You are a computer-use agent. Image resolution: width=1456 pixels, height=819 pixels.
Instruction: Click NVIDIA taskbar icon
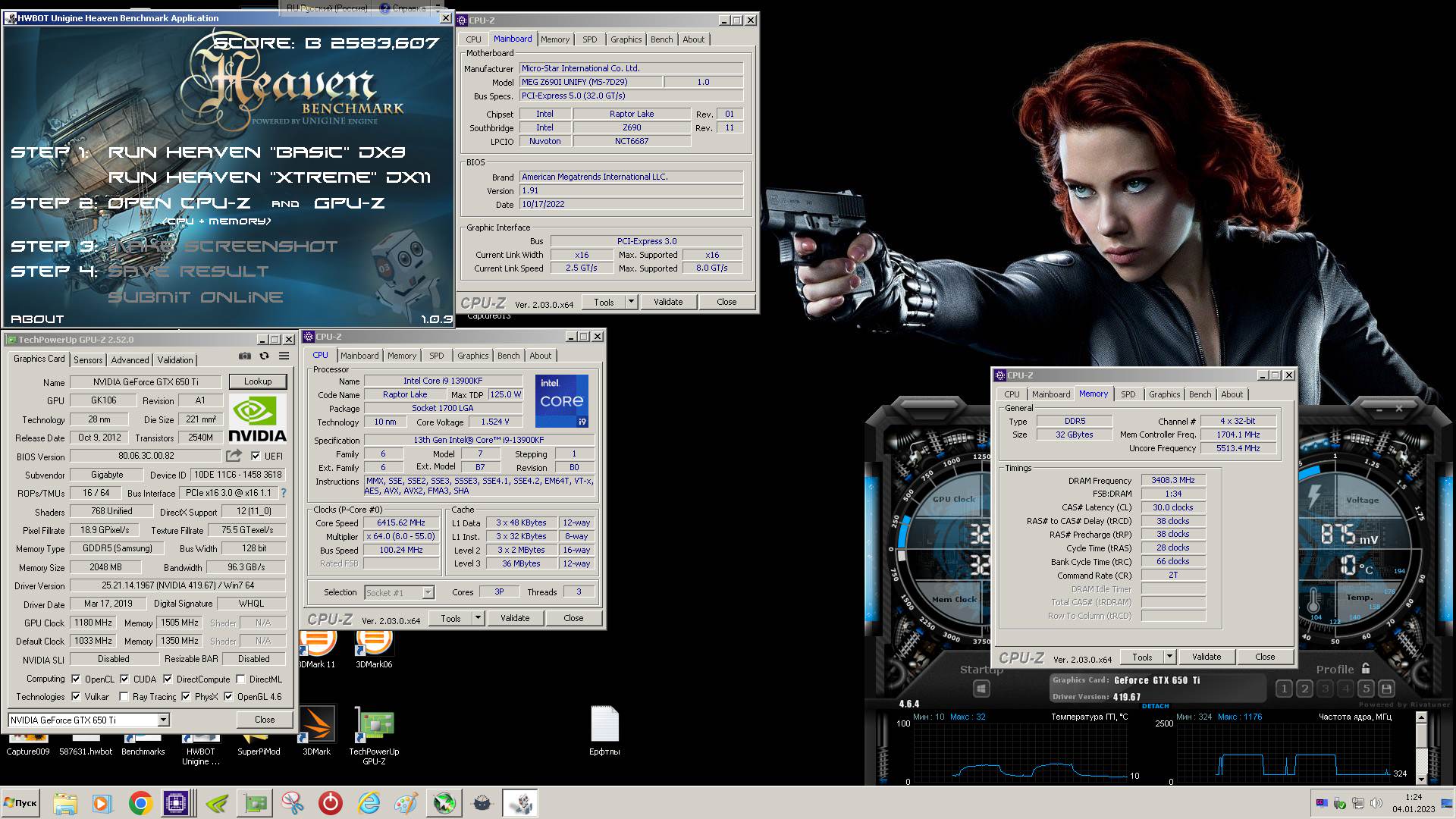[217, 803]
